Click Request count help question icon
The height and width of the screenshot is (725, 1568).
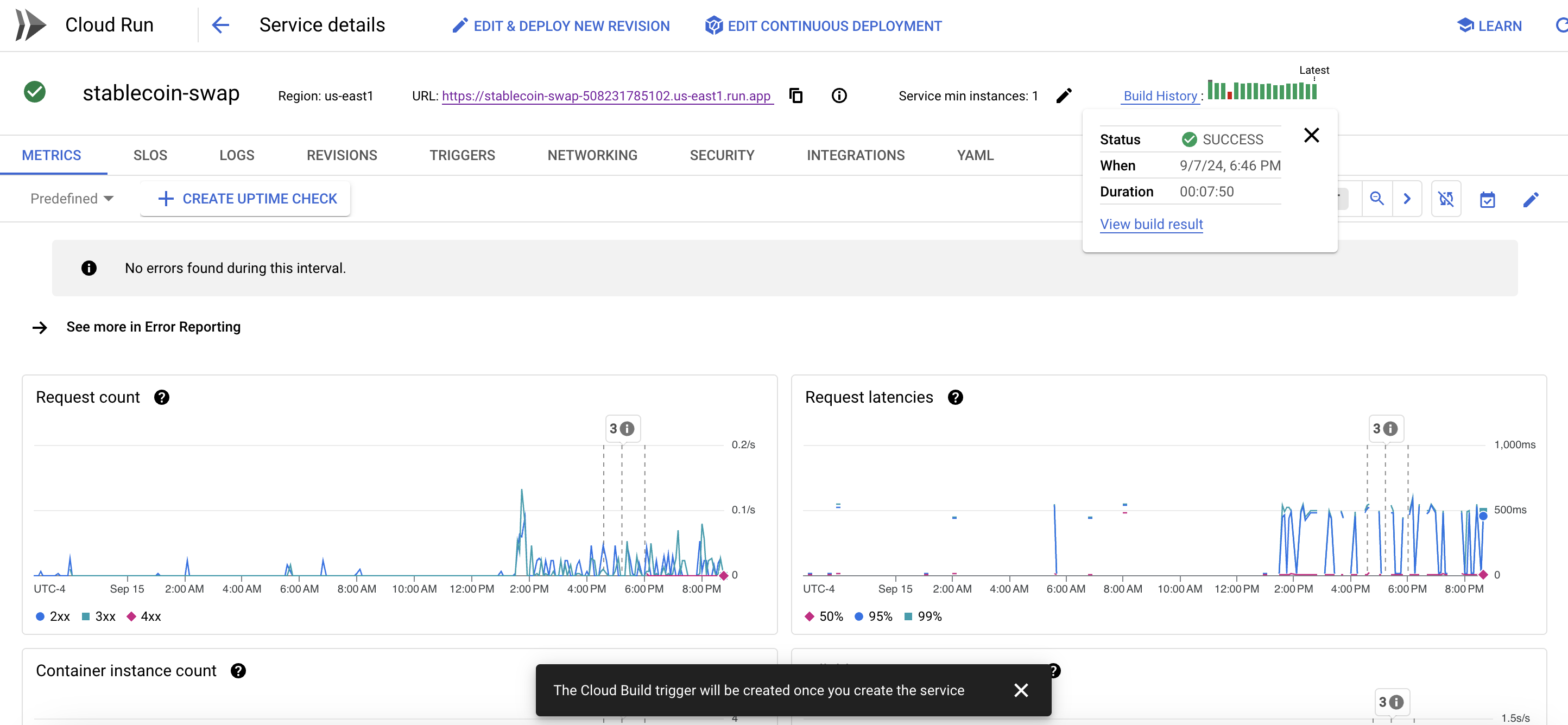(161, 397)
